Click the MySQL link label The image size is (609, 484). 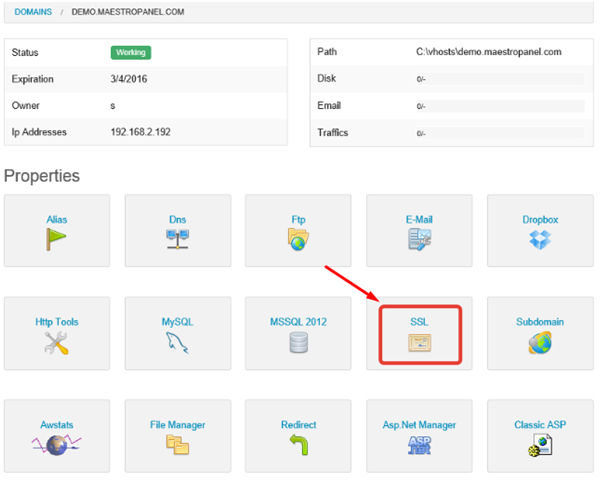point(177,322)
